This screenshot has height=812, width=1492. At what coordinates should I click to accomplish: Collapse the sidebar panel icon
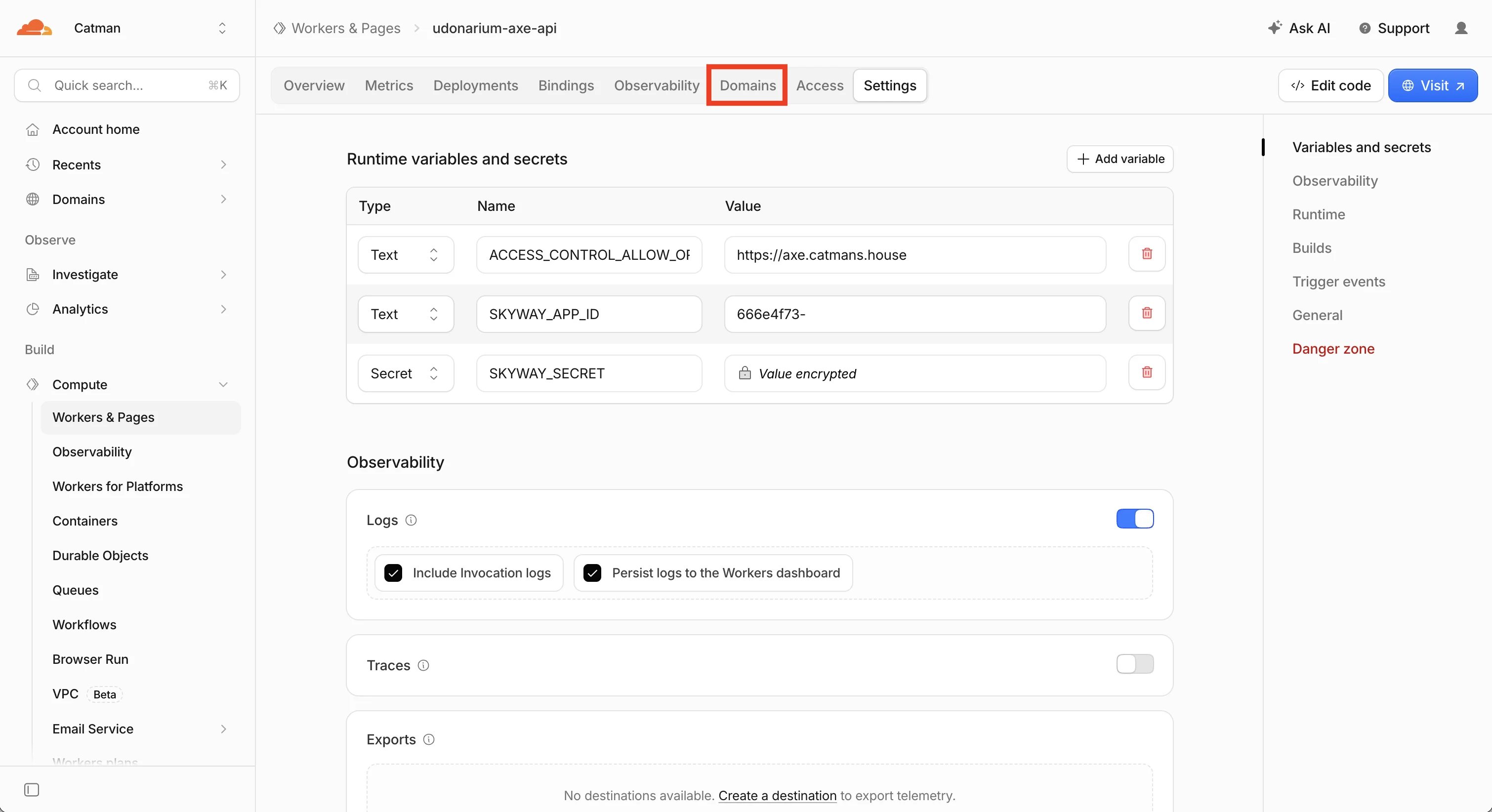pos(31,789)
